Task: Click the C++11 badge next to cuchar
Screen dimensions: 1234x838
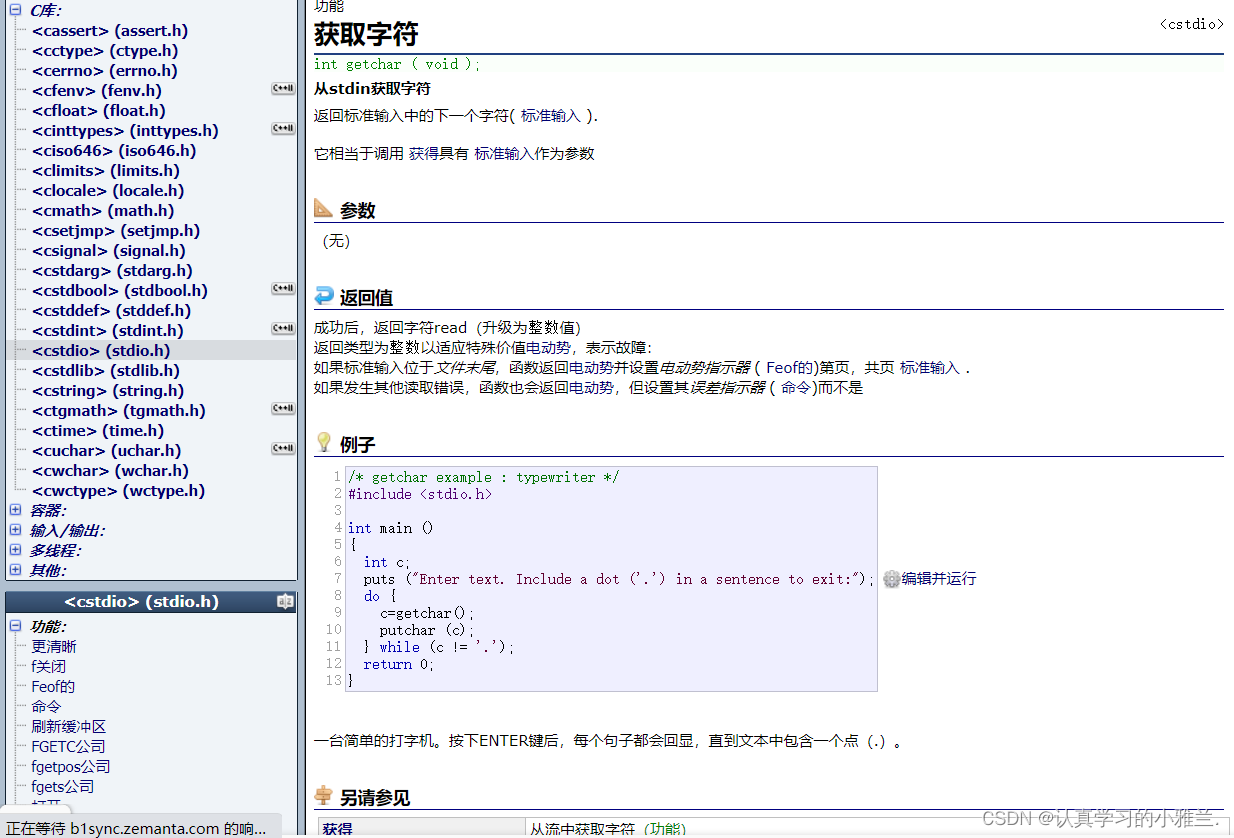Action: coord(283,449)
